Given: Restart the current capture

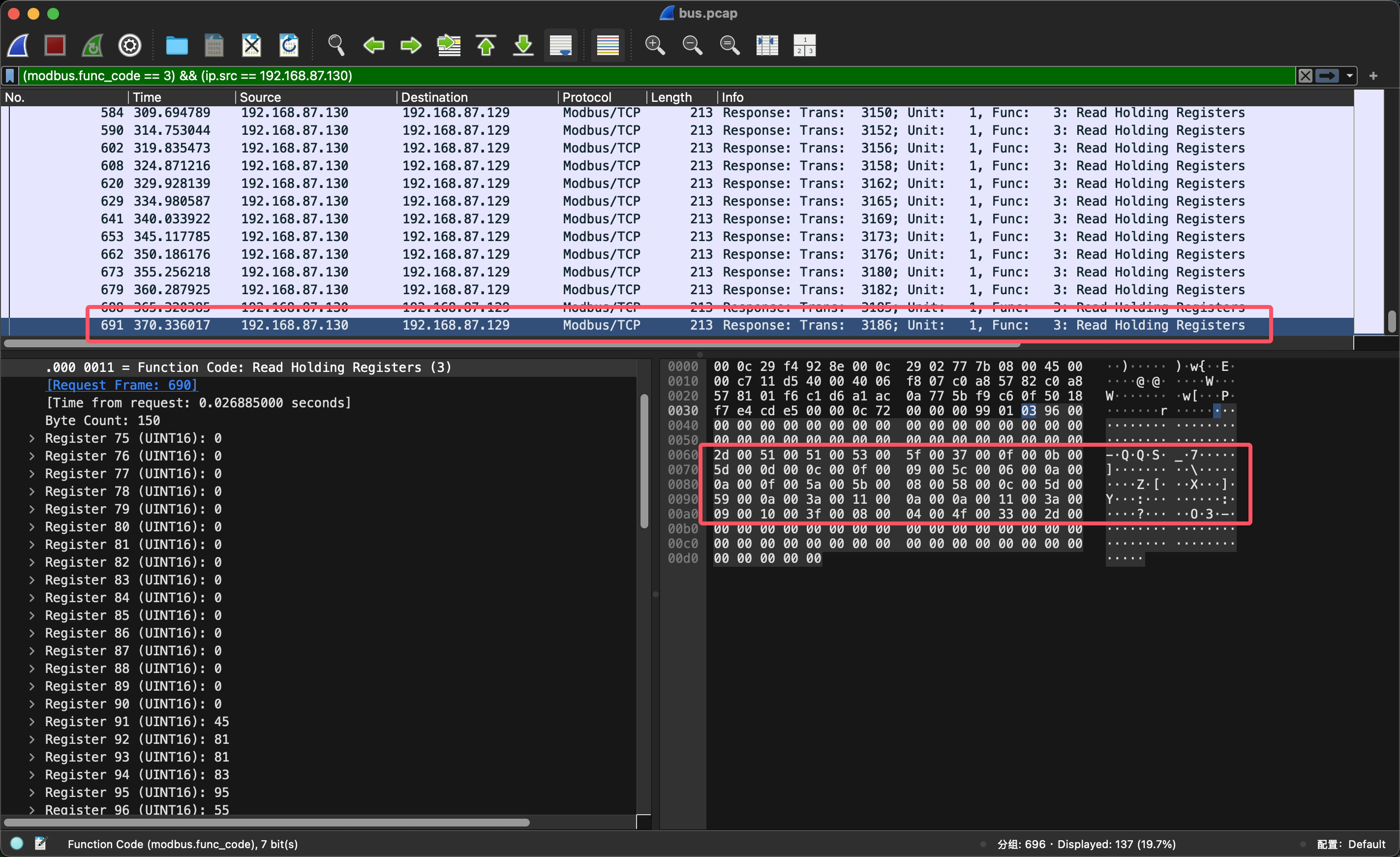Looking at the screenshot, I should tap(92, 45).
